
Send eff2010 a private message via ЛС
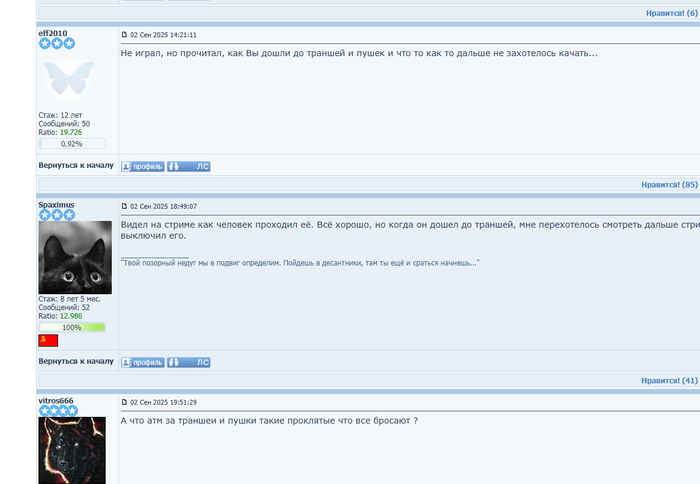pyautogui.click(x=189, y=167)
